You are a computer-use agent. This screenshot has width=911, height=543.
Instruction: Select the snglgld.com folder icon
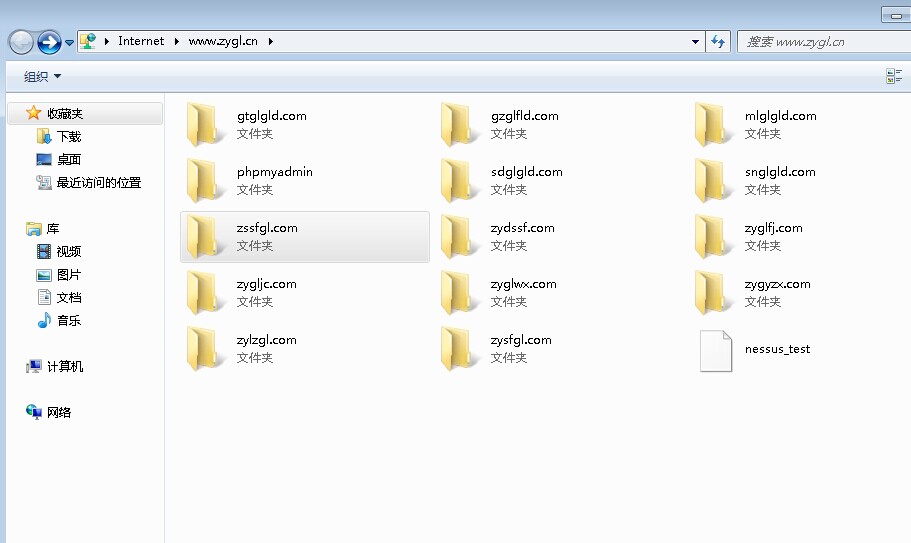click(712, 181)
